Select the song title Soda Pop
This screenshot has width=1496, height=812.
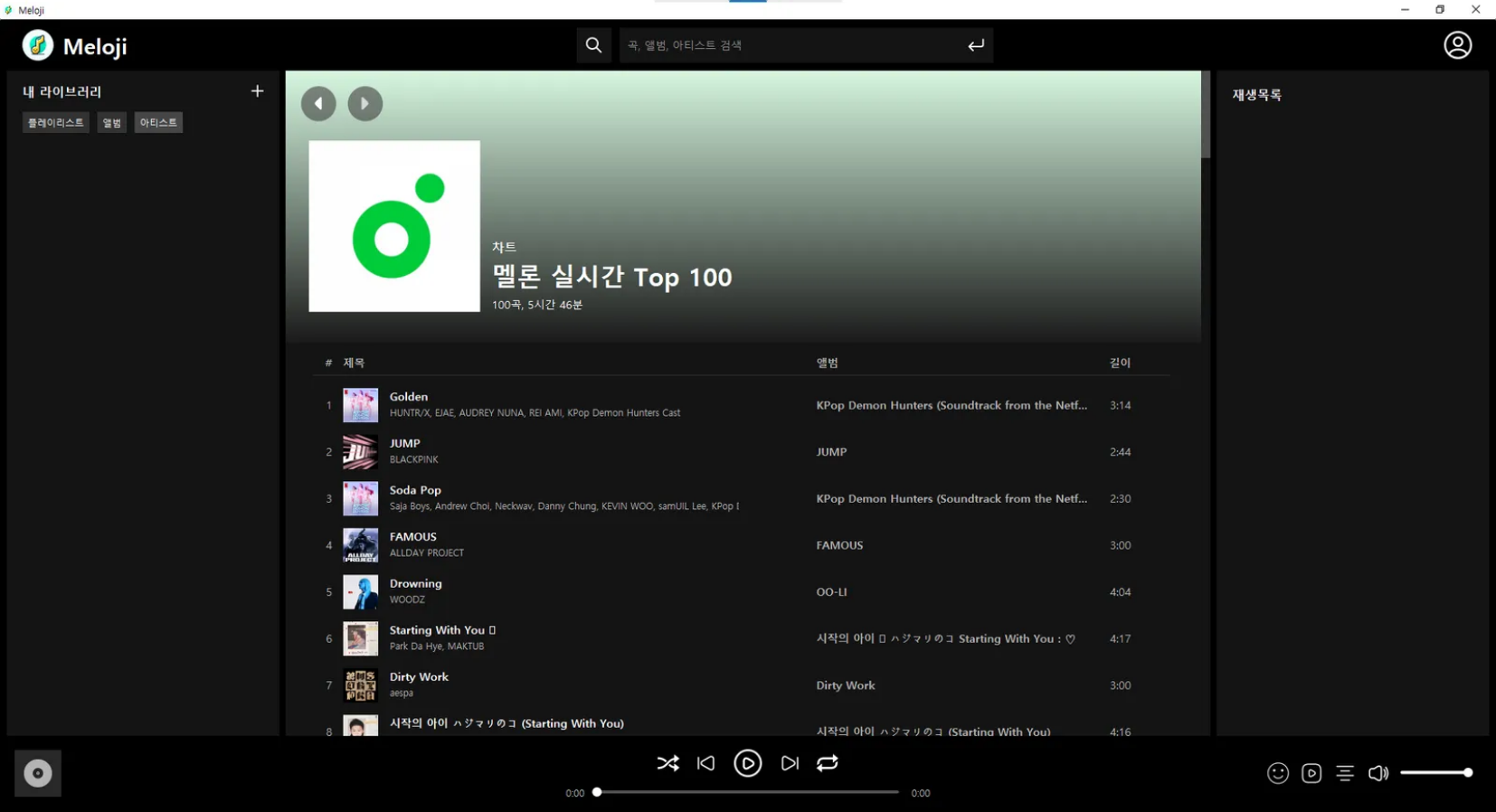click(x=415, y=490)
